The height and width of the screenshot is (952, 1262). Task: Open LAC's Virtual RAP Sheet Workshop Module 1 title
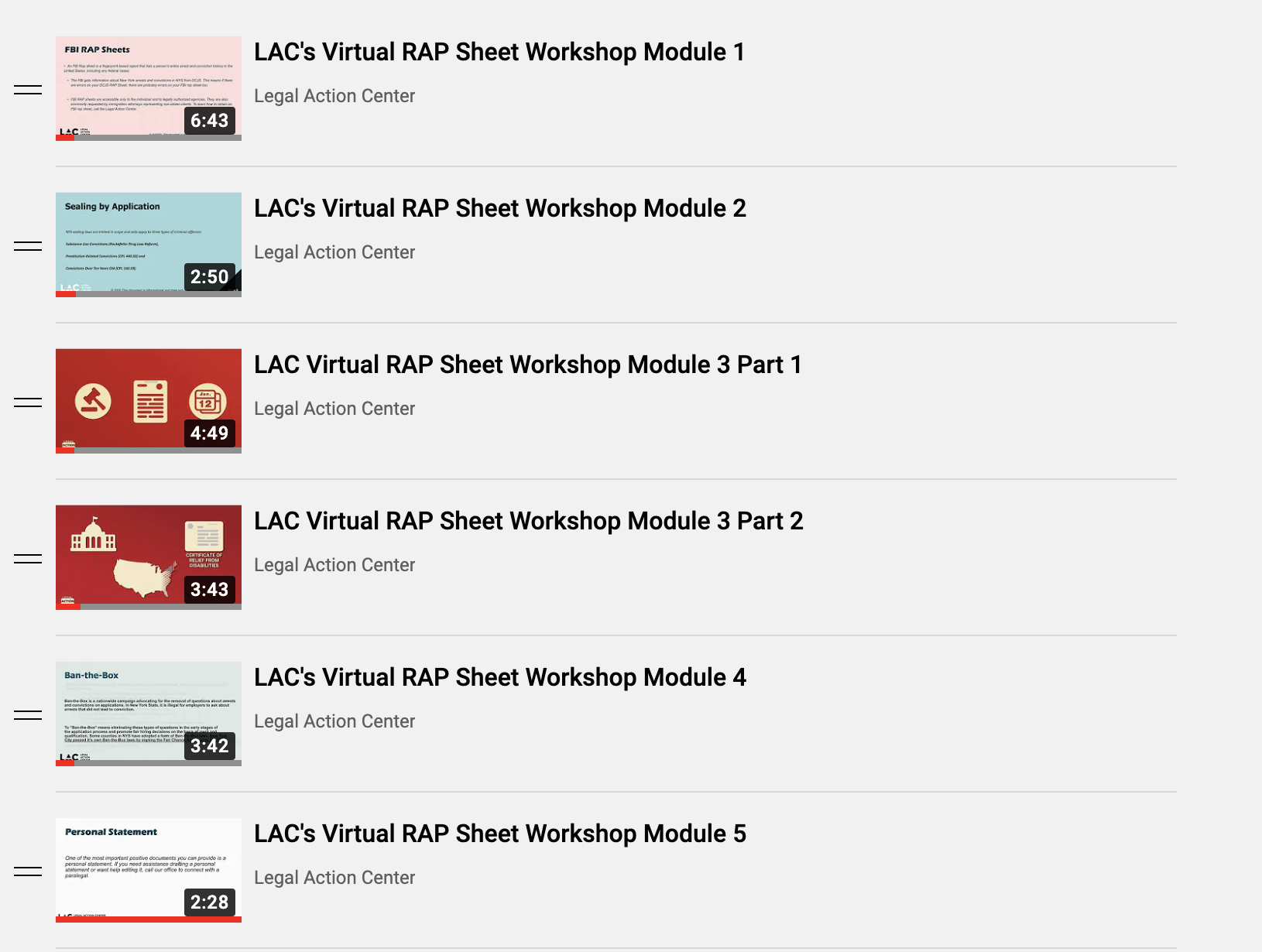(499, 52)
